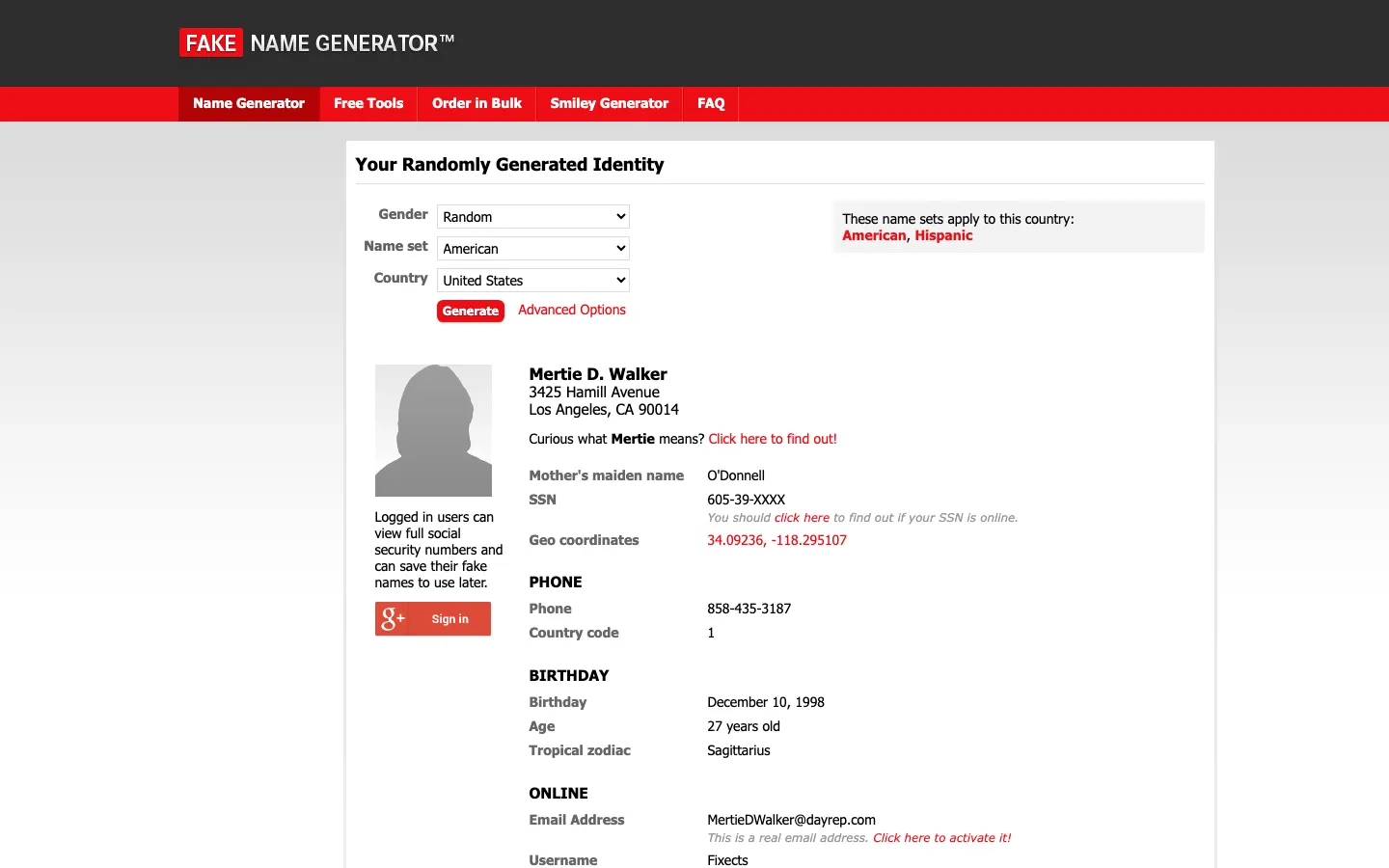1389x868 pixels.
Task: Open the FAQ menu item
Action: [x=711, y=103]
